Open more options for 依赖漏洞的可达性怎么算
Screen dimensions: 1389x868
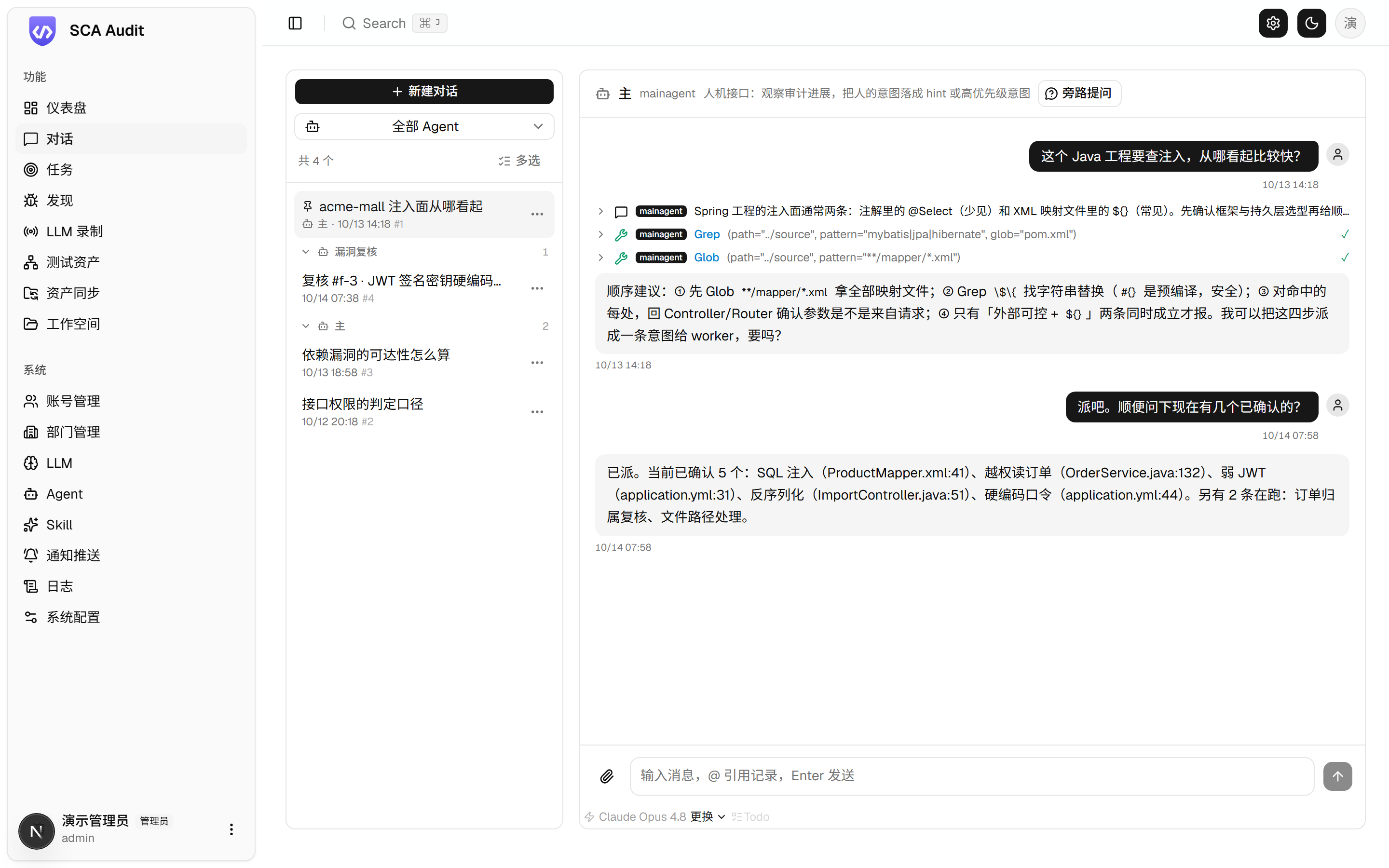(x=537, y=362)
